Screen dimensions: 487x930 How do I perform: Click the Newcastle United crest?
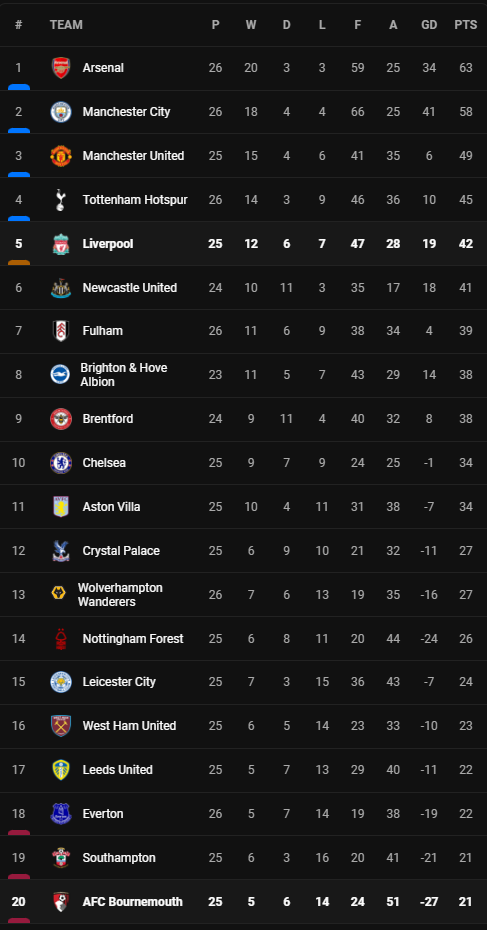pyautogui.click(x=61, y=288)
